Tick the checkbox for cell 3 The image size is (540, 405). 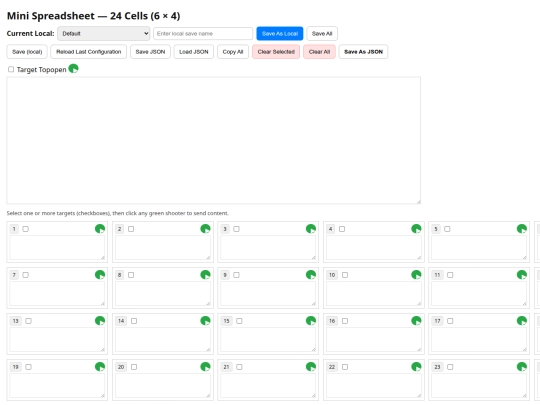[236, 229]
